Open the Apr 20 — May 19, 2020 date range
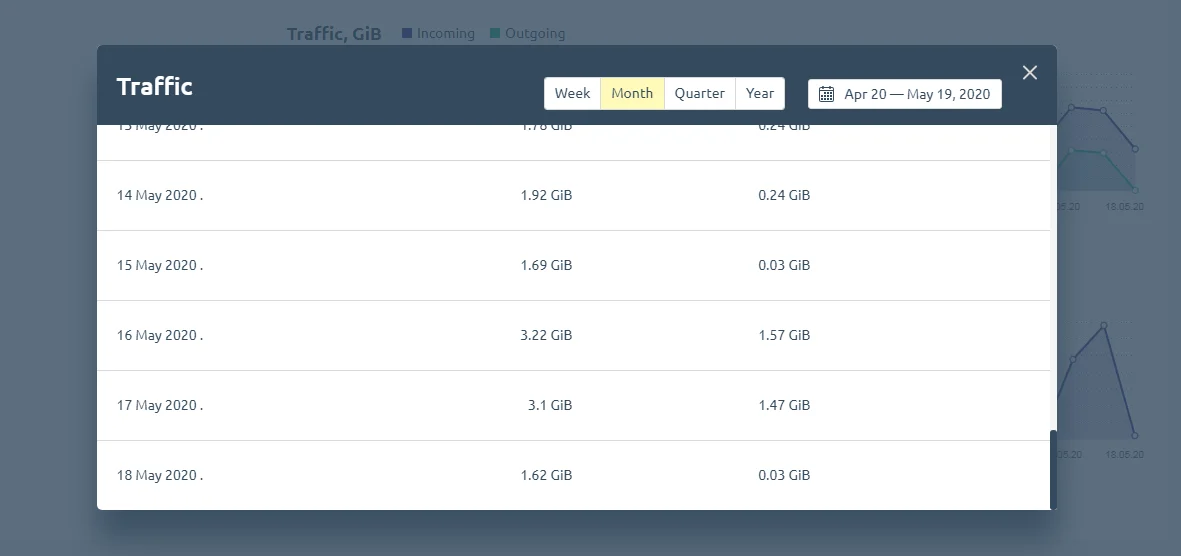 pos(905,94)
